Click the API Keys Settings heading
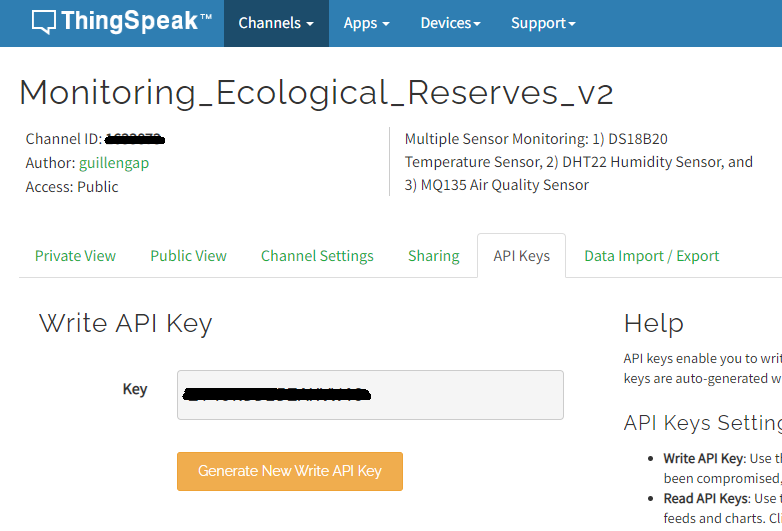Image resolution: width=782 pixels, height=531 pixels. point(703,423)
